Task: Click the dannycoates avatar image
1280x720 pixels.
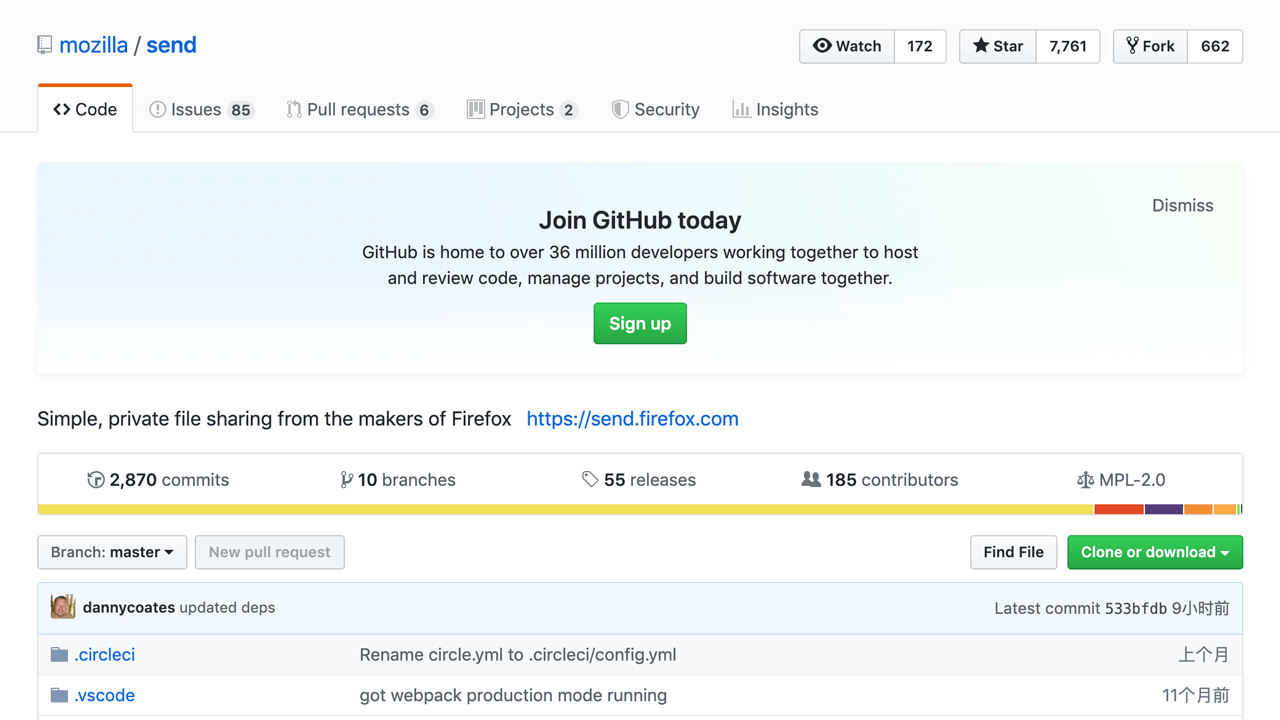Action: click(x=63, y=607)
